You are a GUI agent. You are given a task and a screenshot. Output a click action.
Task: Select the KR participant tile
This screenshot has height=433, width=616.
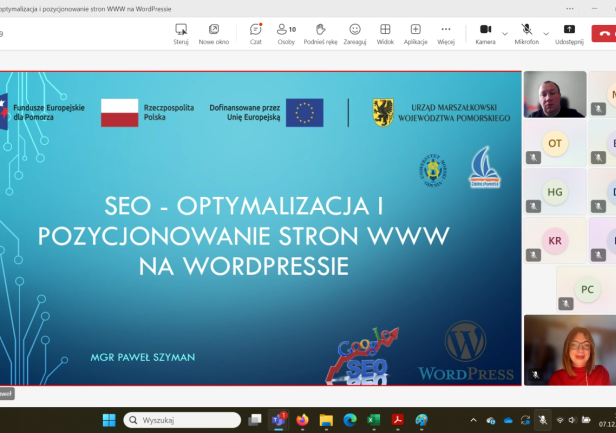pyautogui.click(x=555, y=240)
